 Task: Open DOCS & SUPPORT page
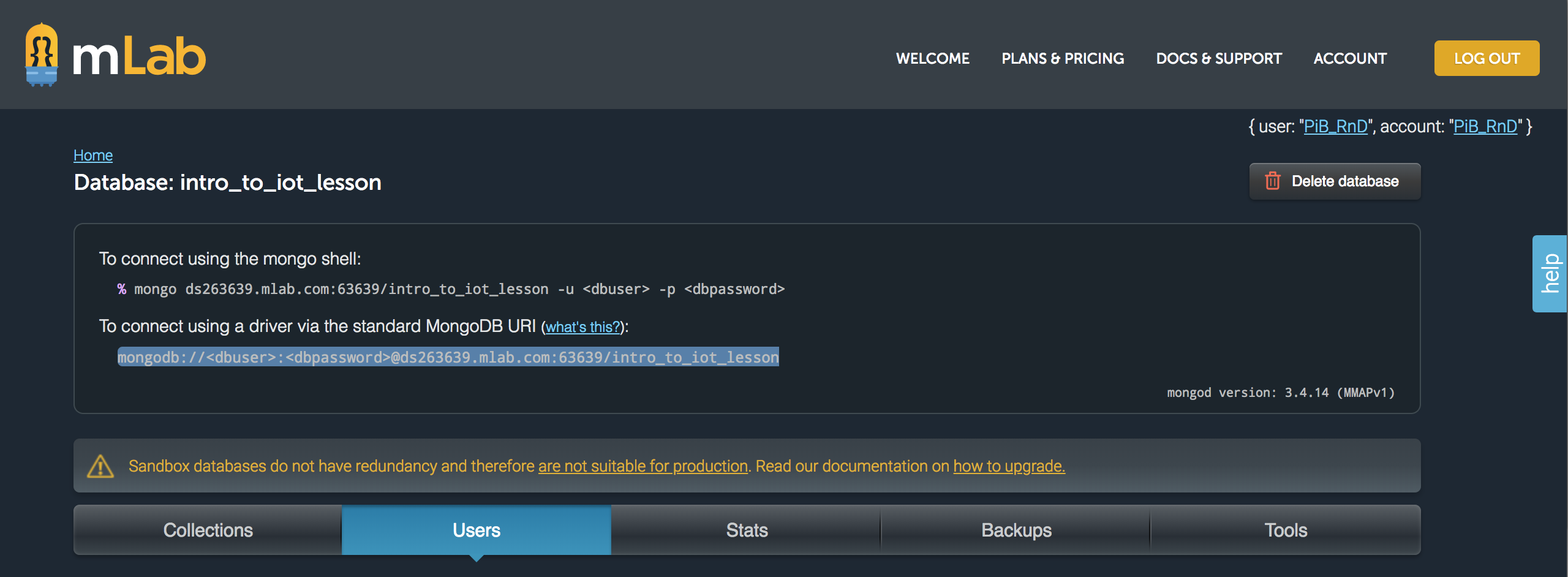(1219, 58)
